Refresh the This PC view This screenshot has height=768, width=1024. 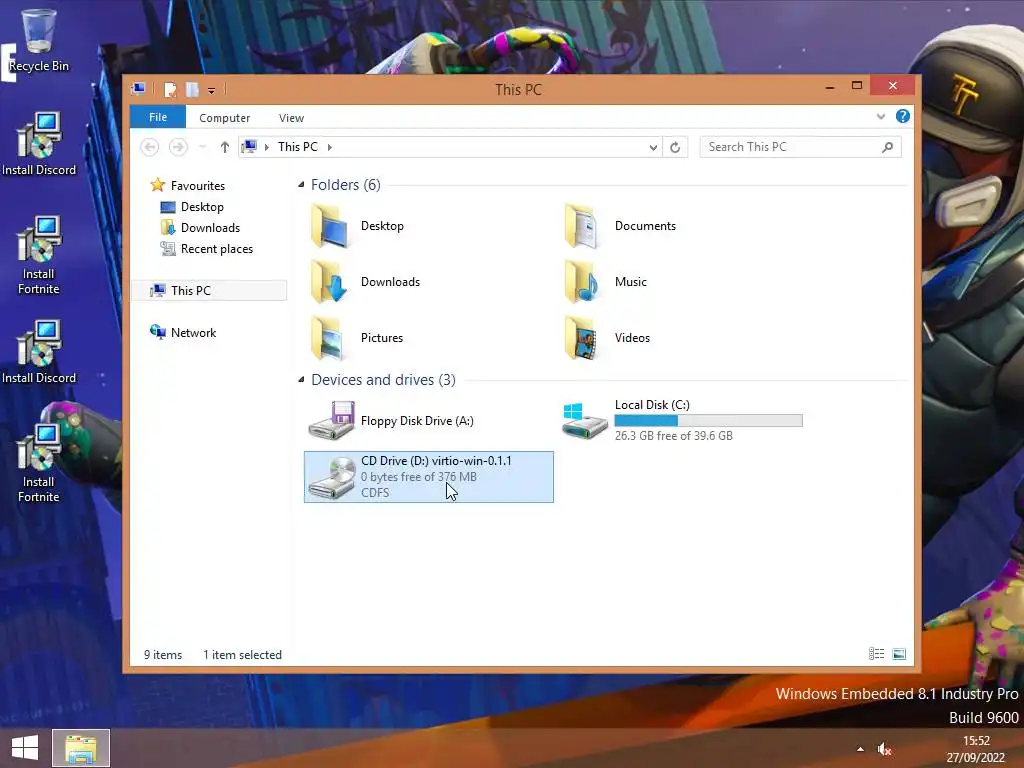coord(675,148)
